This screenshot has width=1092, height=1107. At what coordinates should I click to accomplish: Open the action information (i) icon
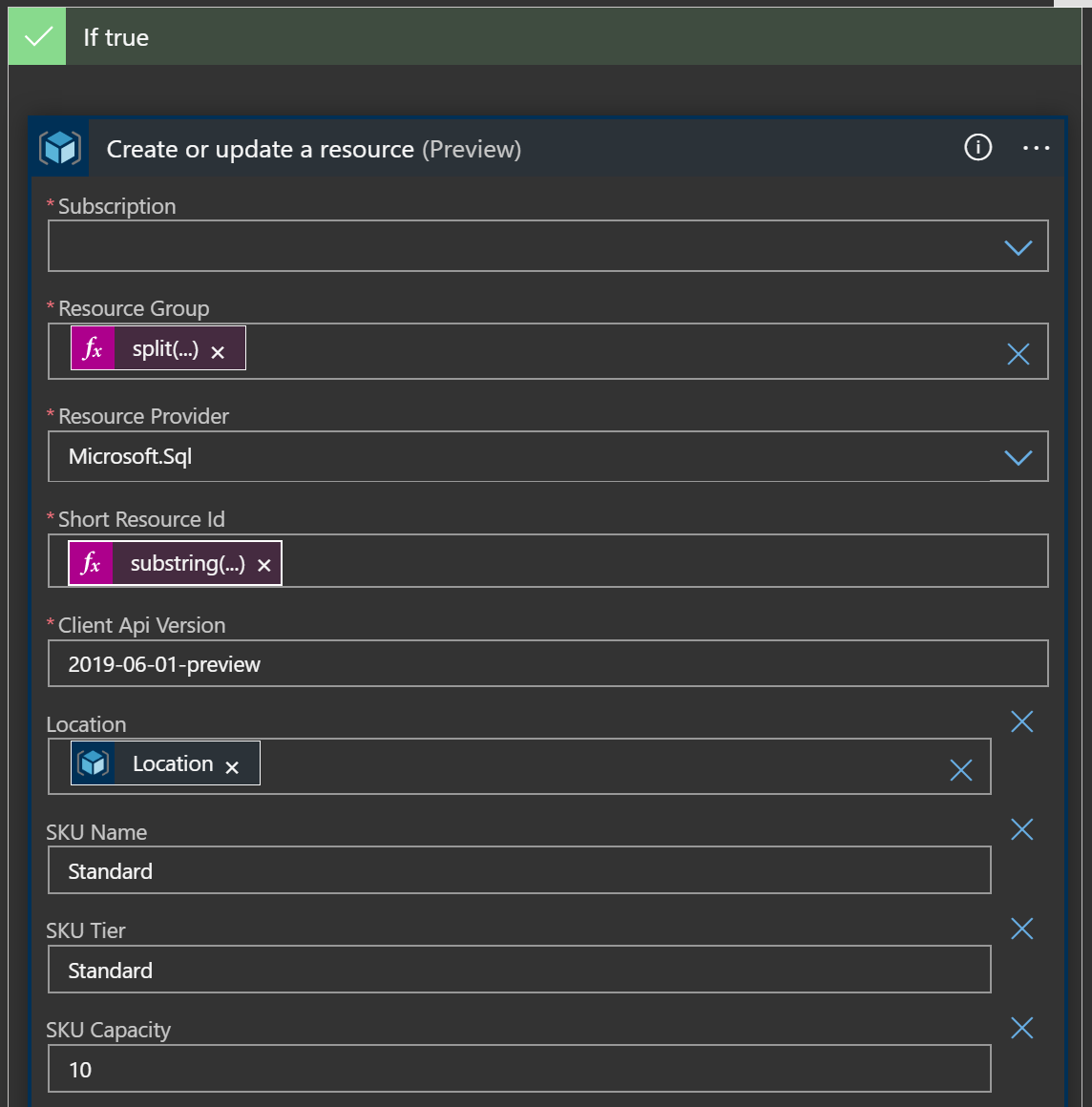pyautogui.click(x=976, y=148)
